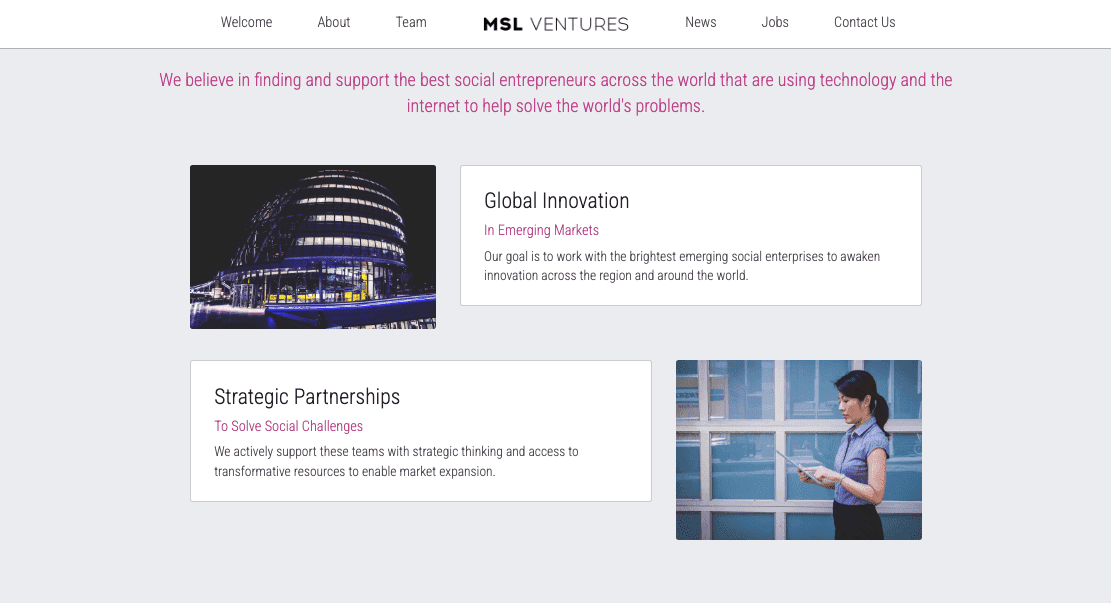Open the About page

pyautogui.click(x=333, y=22)
